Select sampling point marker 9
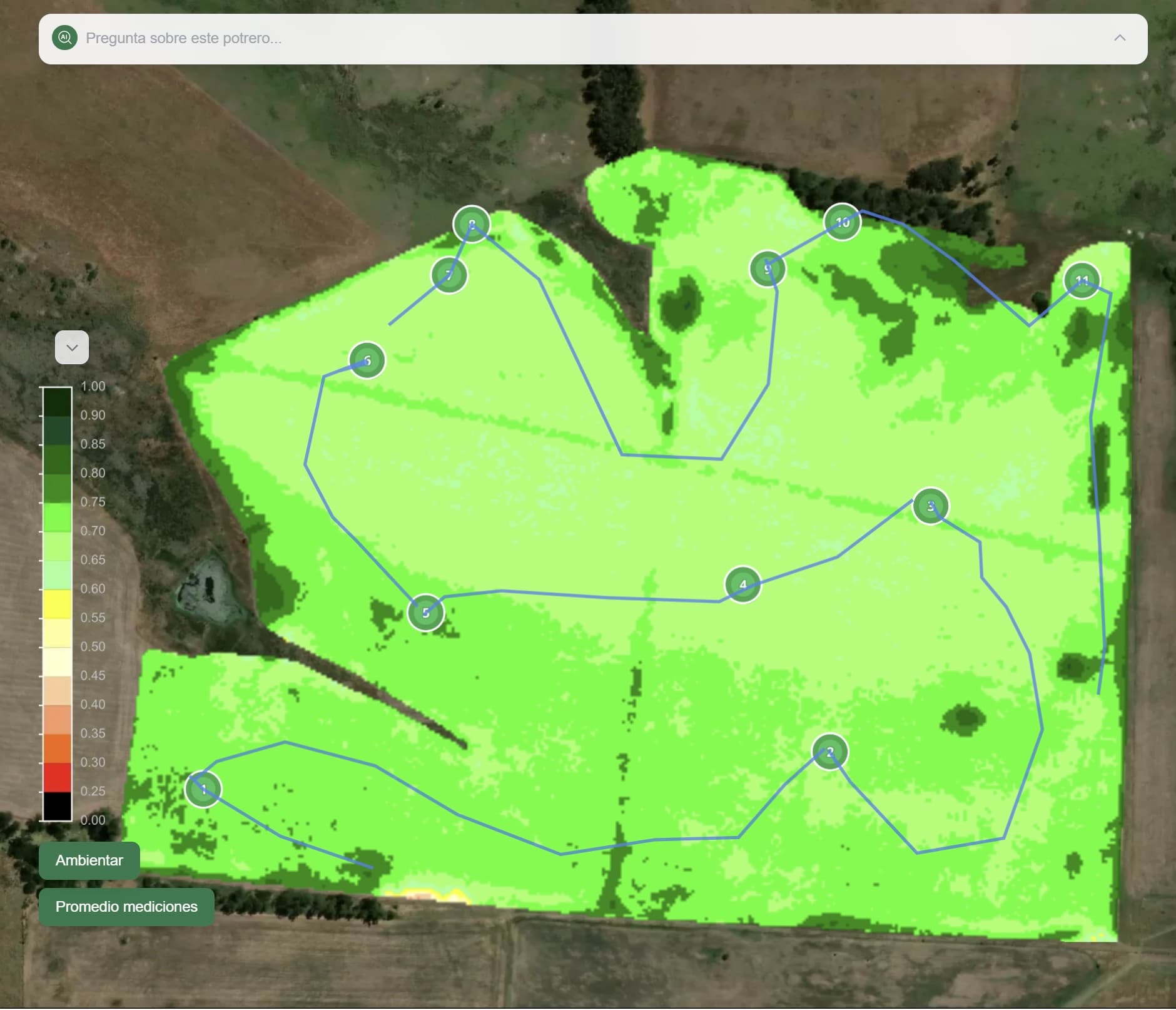Viewport: 1176px width, 1010px height. coord(768,268)
